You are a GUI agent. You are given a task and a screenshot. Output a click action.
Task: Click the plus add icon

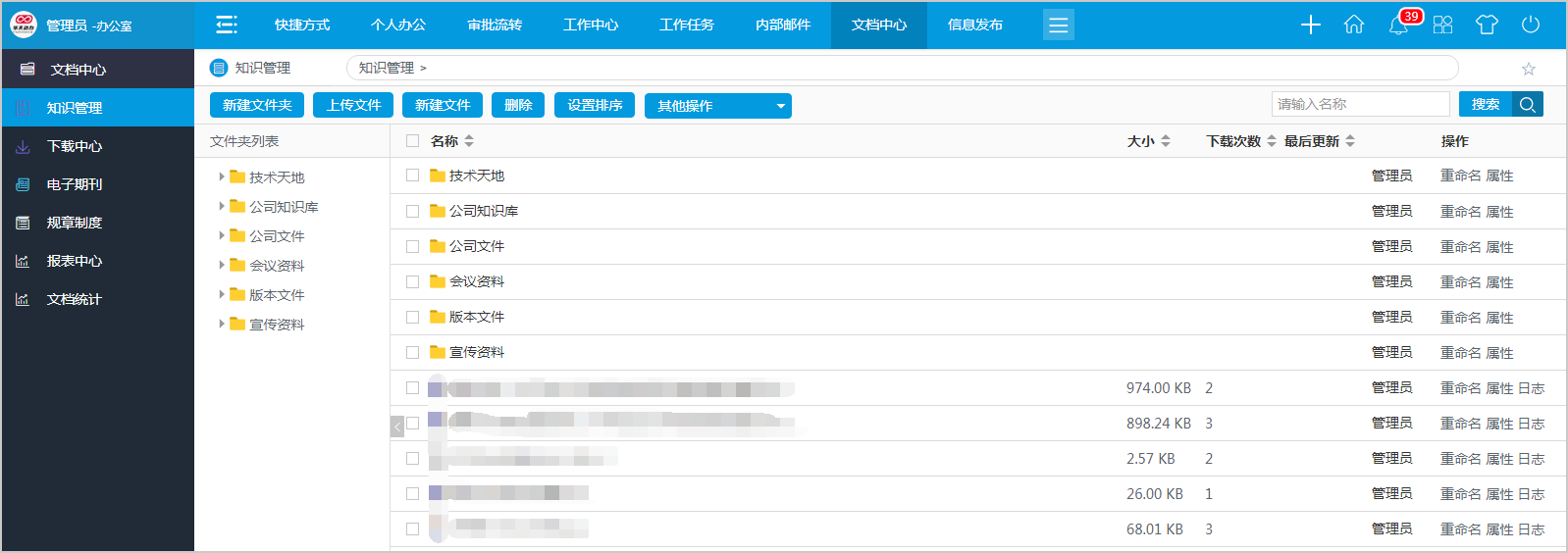(1310, 25)
